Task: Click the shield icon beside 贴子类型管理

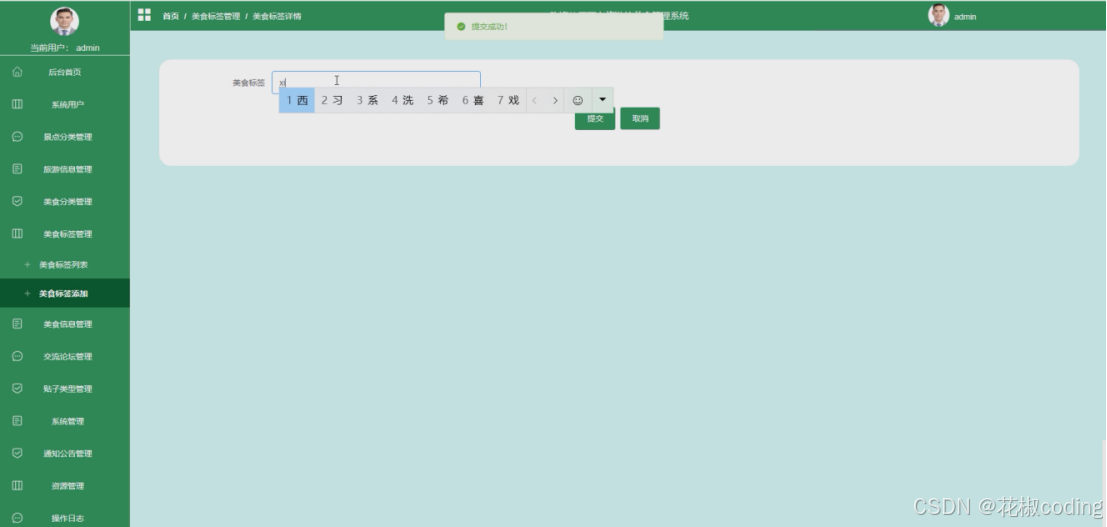Action: [x=18, y=388]
